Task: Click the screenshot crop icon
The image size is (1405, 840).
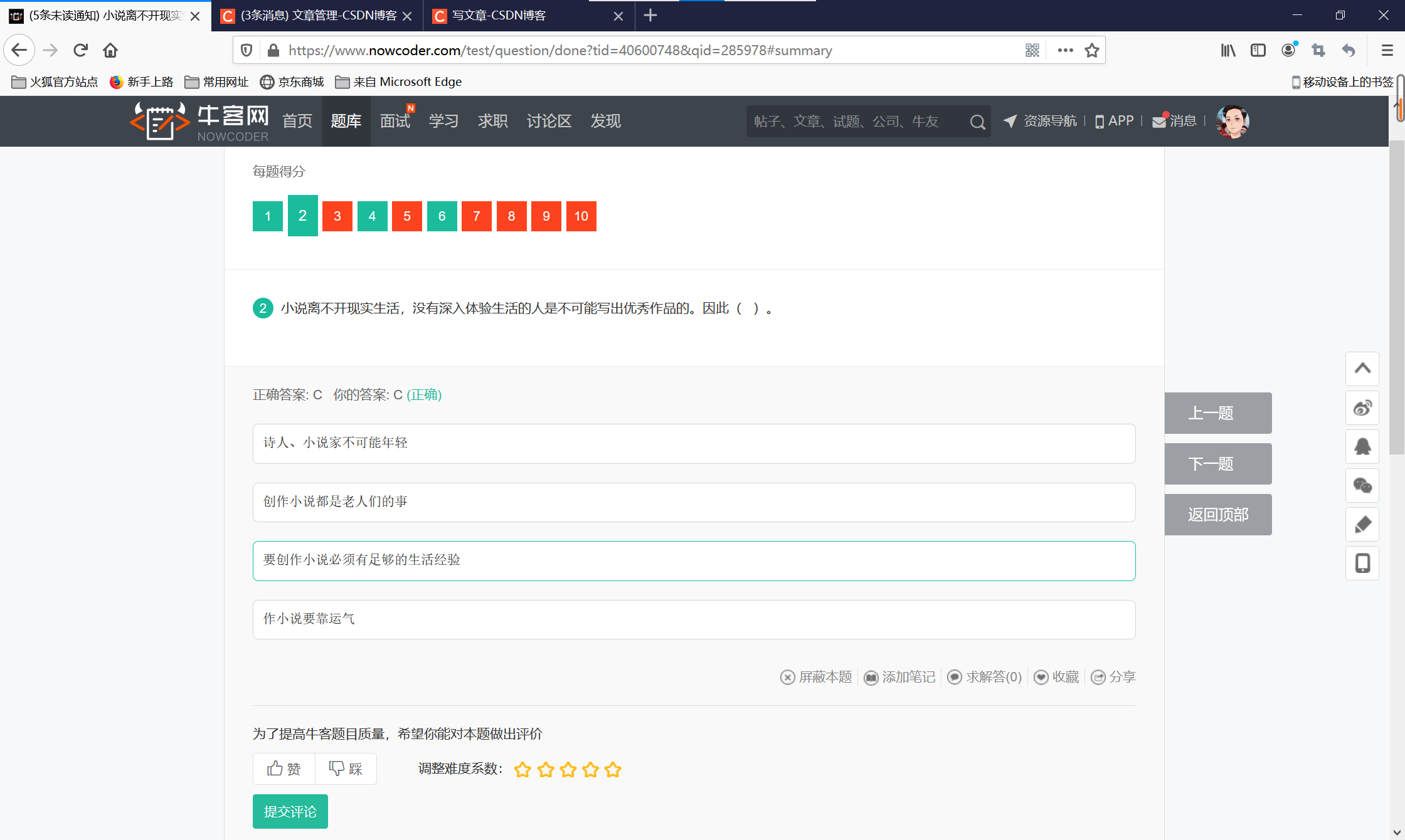Action: click(1318, 50)
